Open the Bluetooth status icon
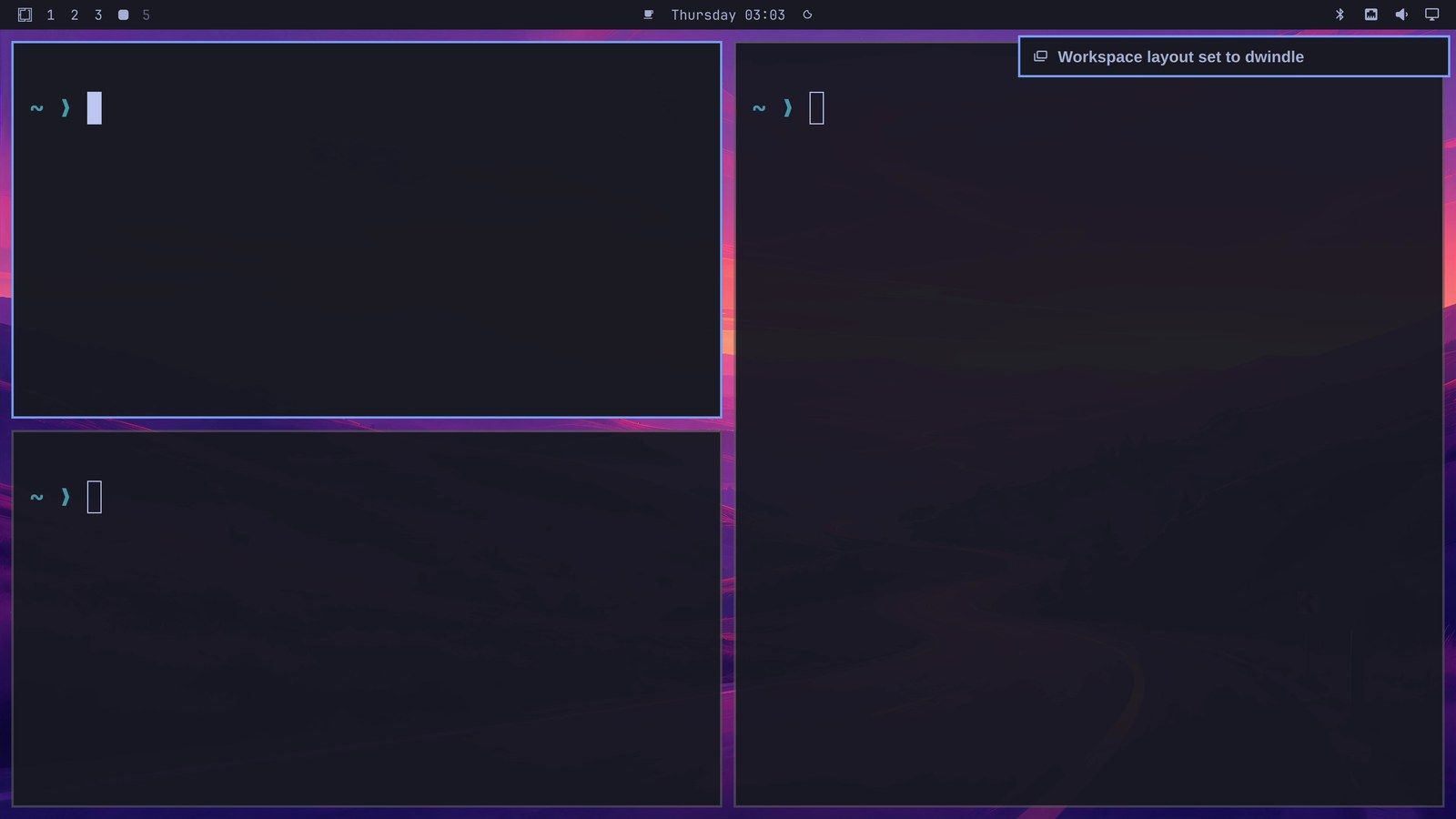The height and width of the screenshot is (819, 1456). pos(1340,15)
